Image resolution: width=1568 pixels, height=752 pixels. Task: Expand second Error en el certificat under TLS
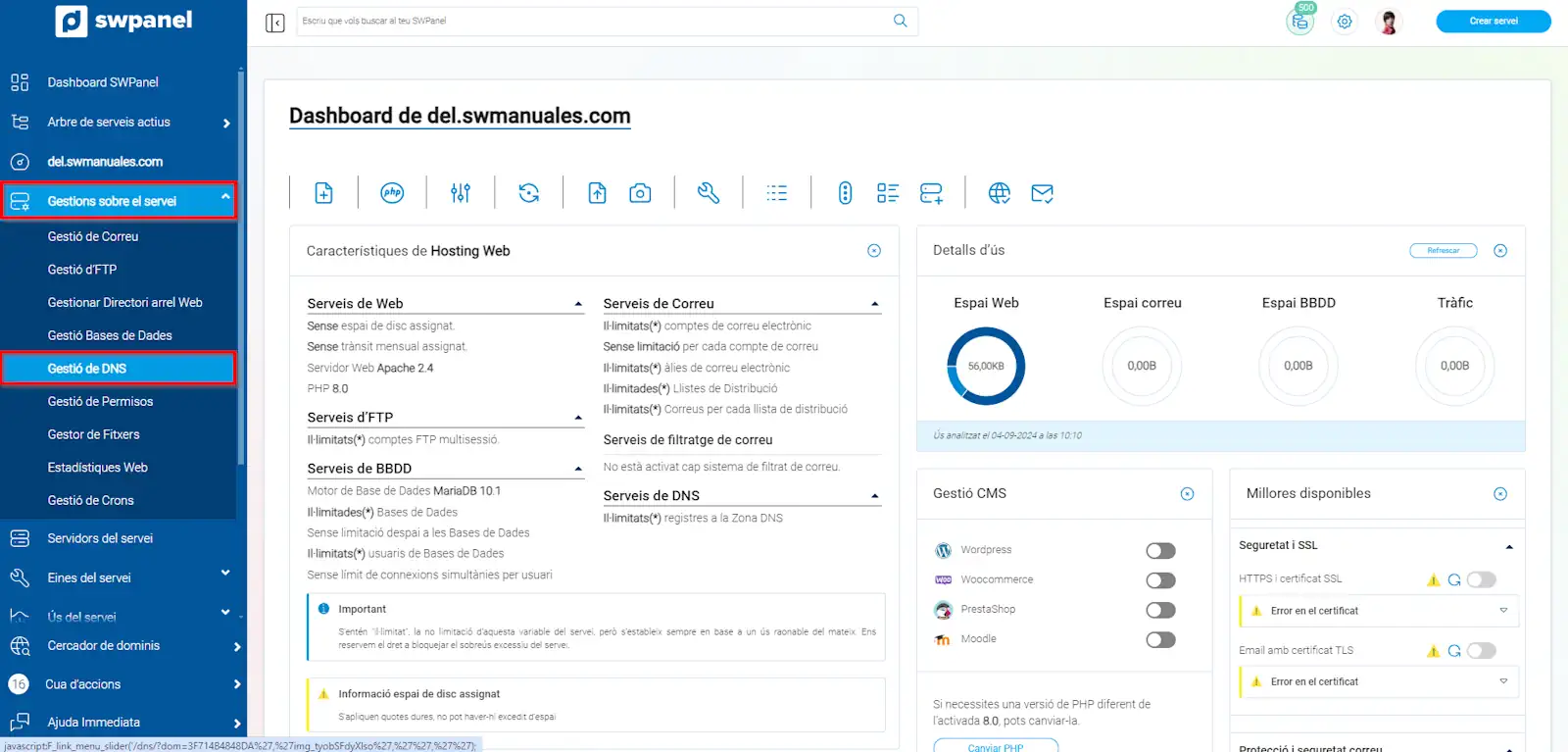coord(1503,680)
